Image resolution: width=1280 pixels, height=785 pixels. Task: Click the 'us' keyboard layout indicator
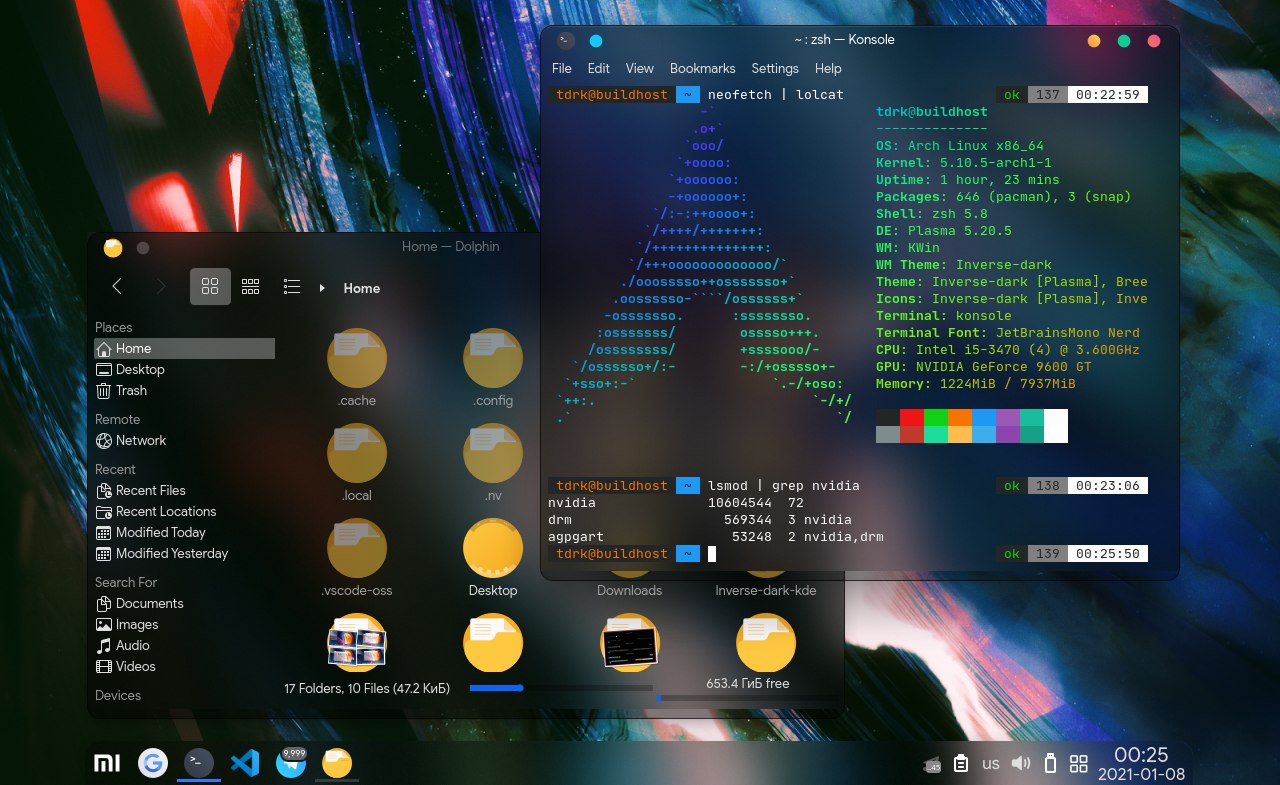(991, 764)
